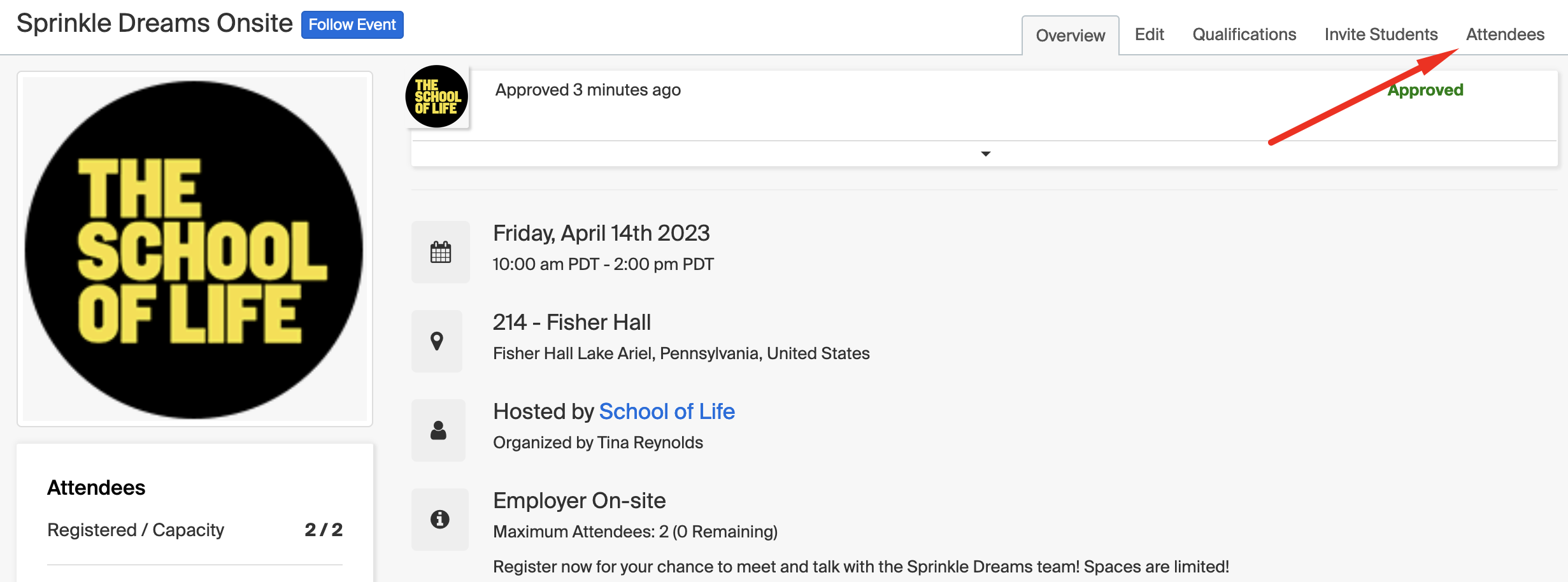Click the 'Approved 3 minutes ago' text
The width and height of the screenshot is (1568, 582).
click(588, 90)
